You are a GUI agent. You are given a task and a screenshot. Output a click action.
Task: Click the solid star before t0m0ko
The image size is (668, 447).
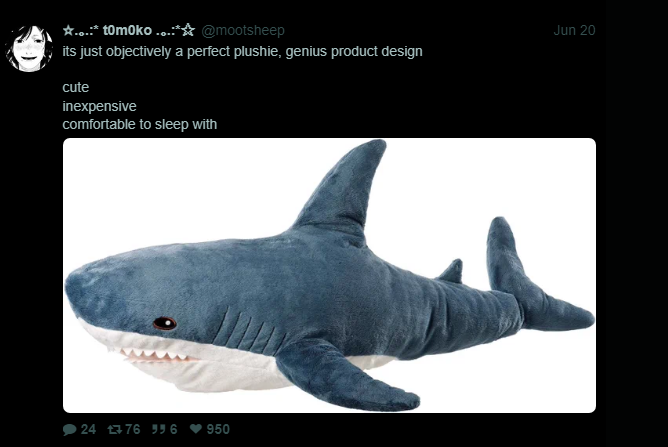tap(68, 30)
